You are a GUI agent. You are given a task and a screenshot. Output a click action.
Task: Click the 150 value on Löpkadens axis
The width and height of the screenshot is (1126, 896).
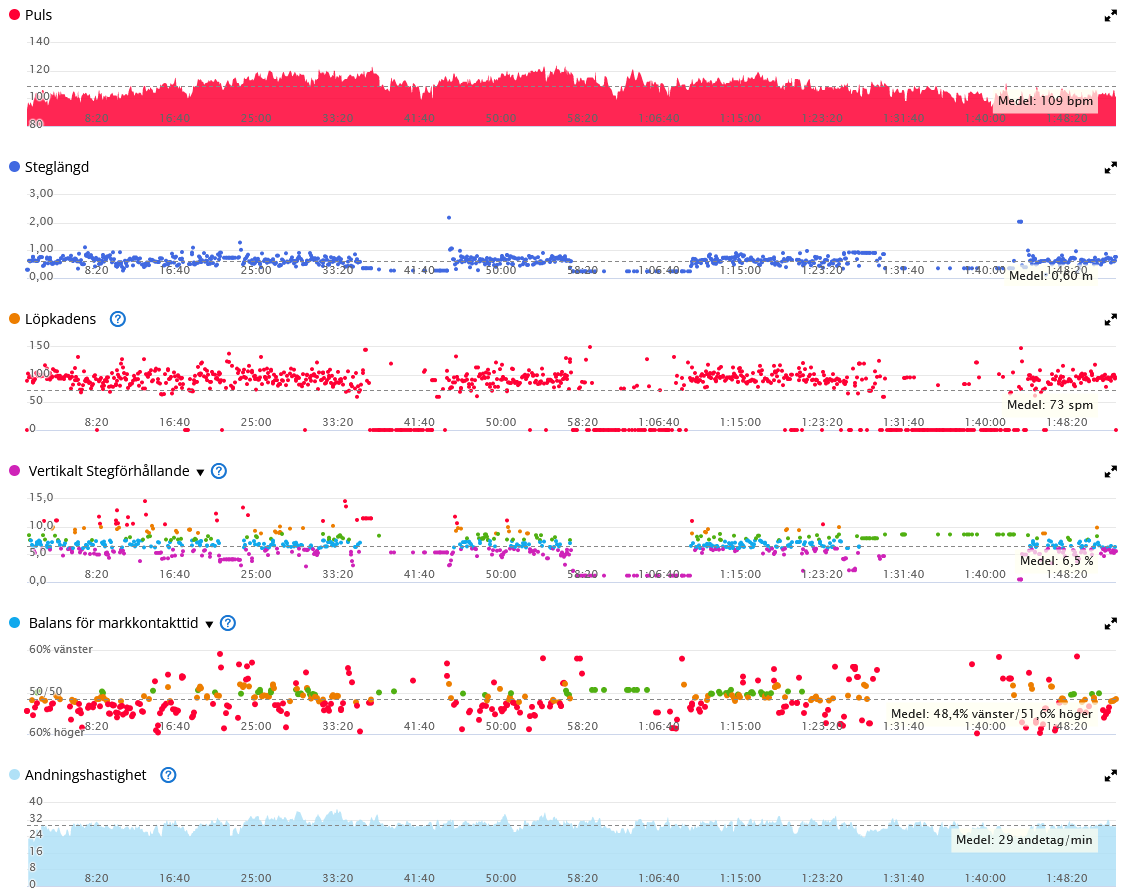click(39, 346)
